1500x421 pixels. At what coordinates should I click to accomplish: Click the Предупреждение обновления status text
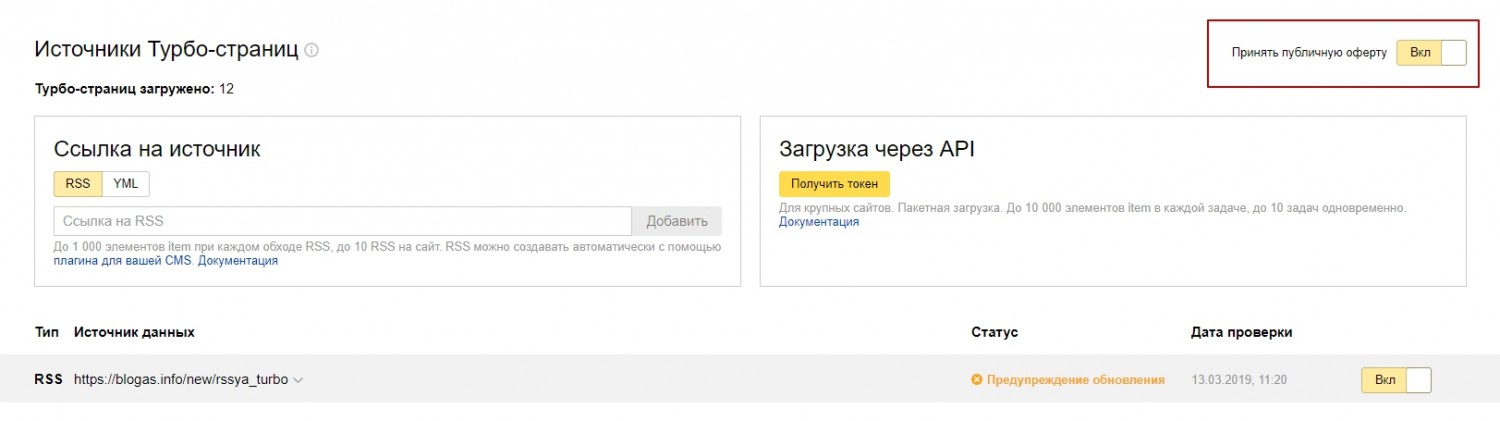point(1076,380)
